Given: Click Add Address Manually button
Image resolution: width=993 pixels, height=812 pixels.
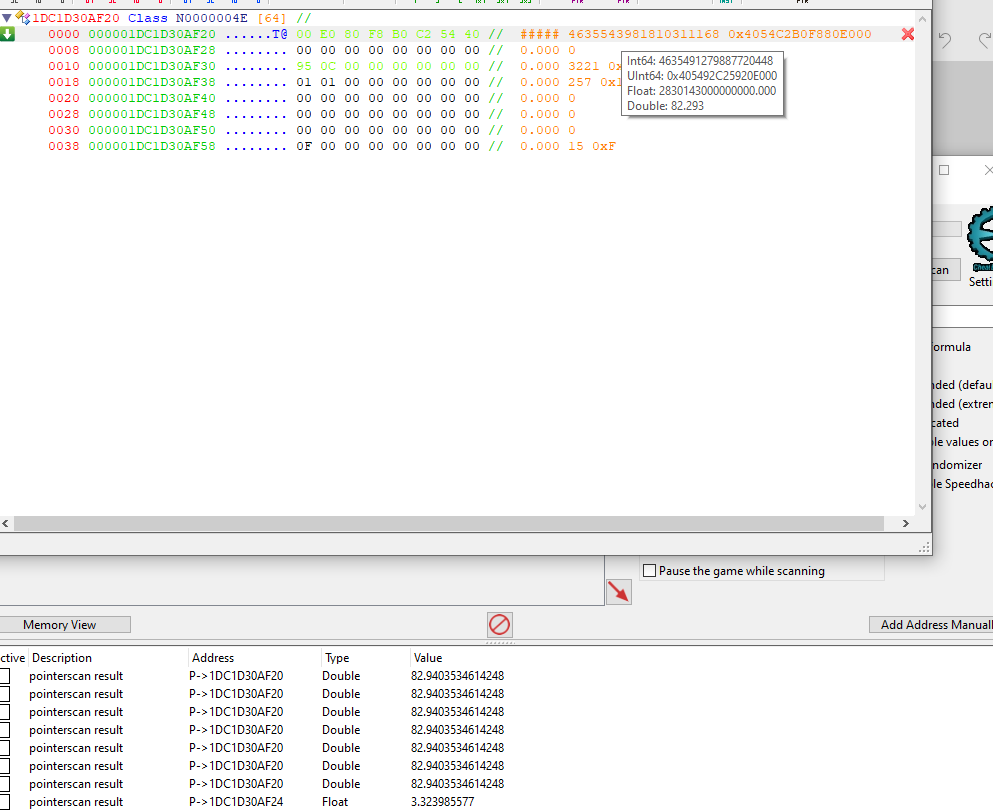Looking at the screenshot, I should 934,625.
